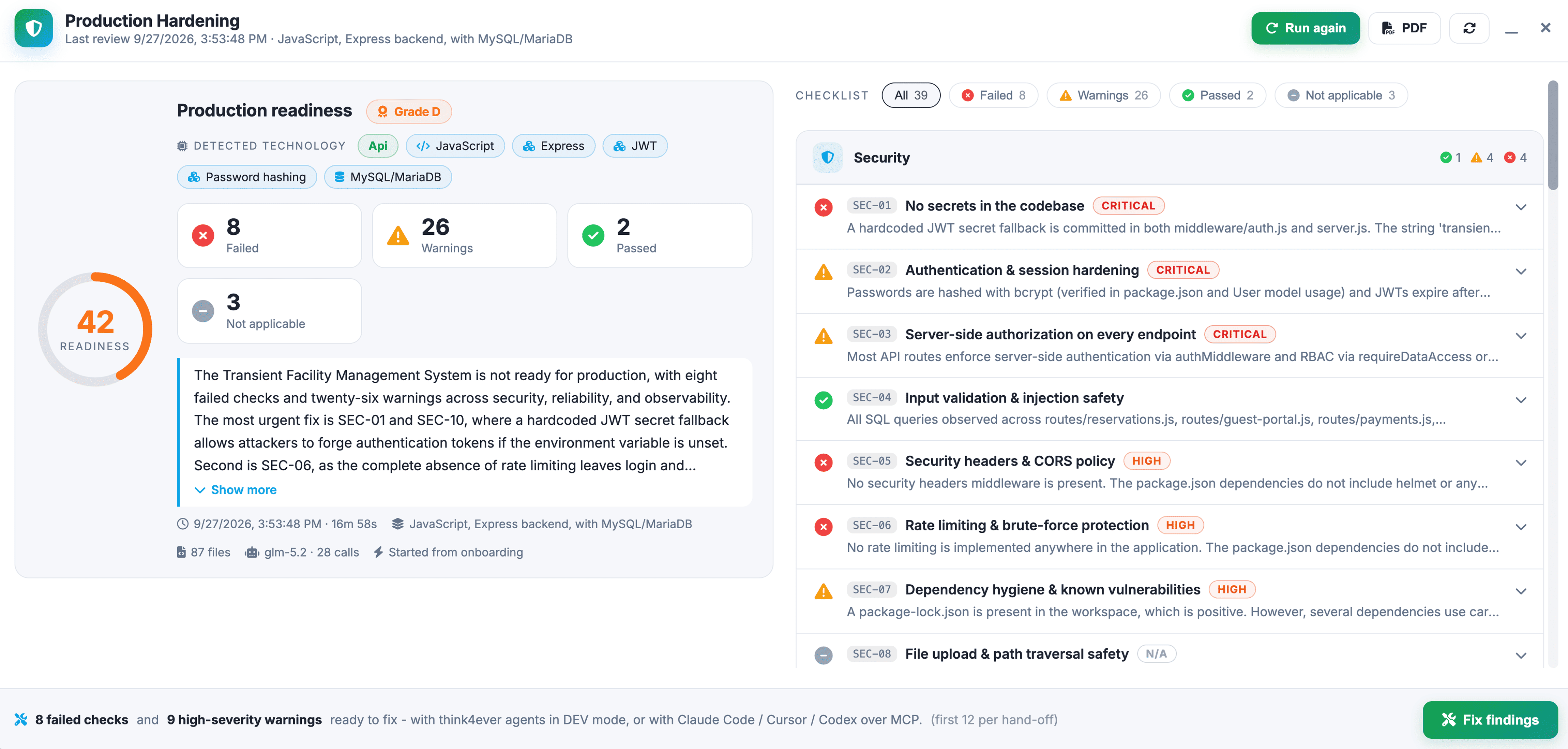1568x749 pixels.
Task: Click the warning icon in Warnings card
Action: click(397, 236)
